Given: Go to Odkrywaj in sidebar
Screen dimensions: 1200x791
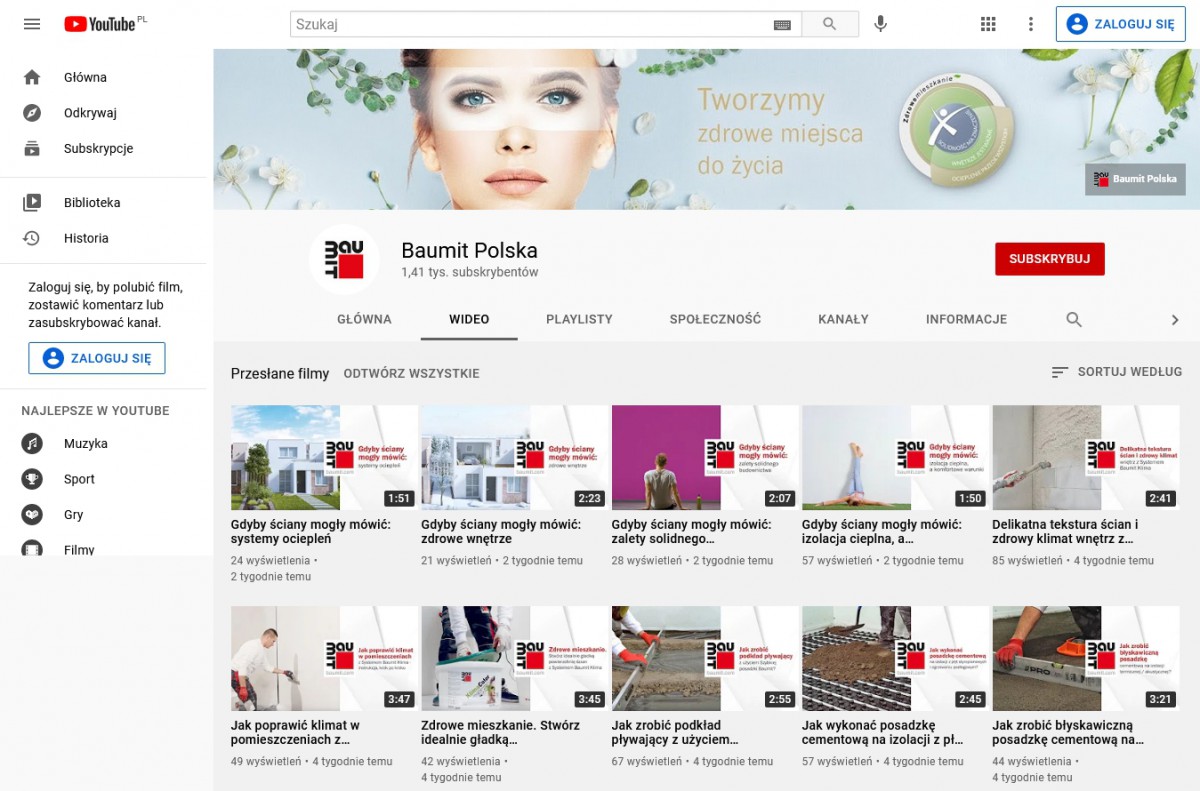Looking at the screenshot, I should point(90,113).
